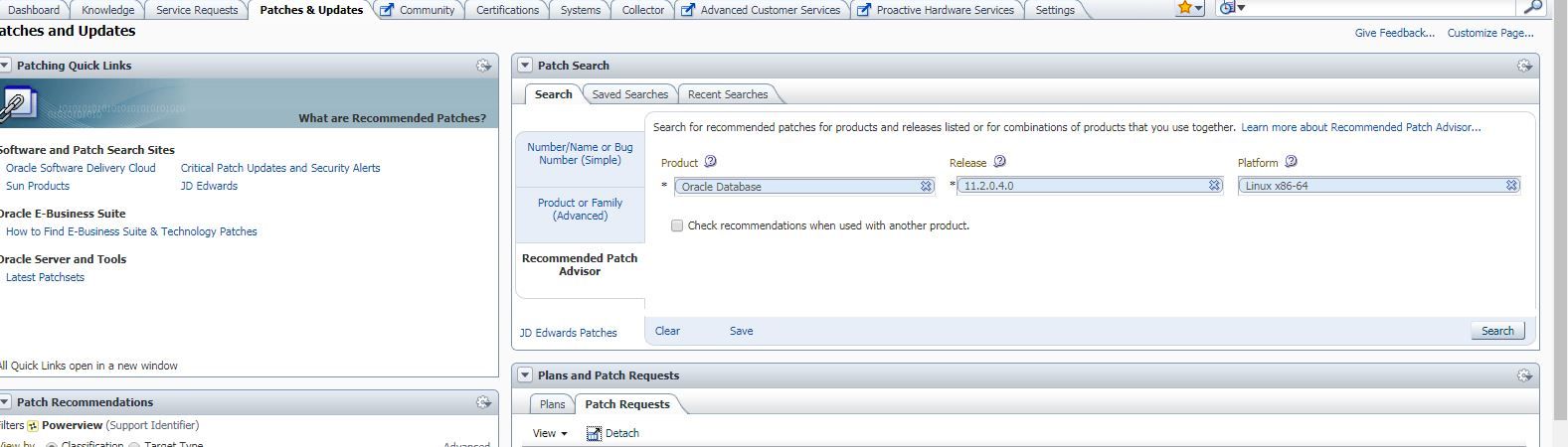Click the Customize Page link

tap(1489, 33)
